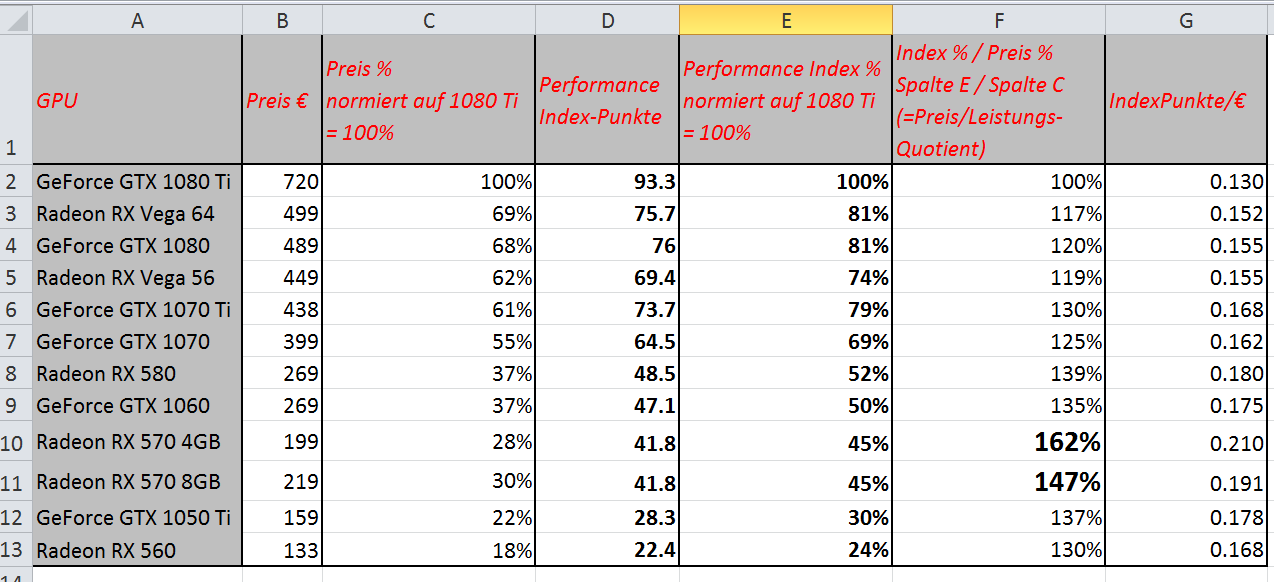Image resolution: width=1274 pixels, height=582 pixels.
Task: Click the 28% price percent cell
Action: [428, 442]
